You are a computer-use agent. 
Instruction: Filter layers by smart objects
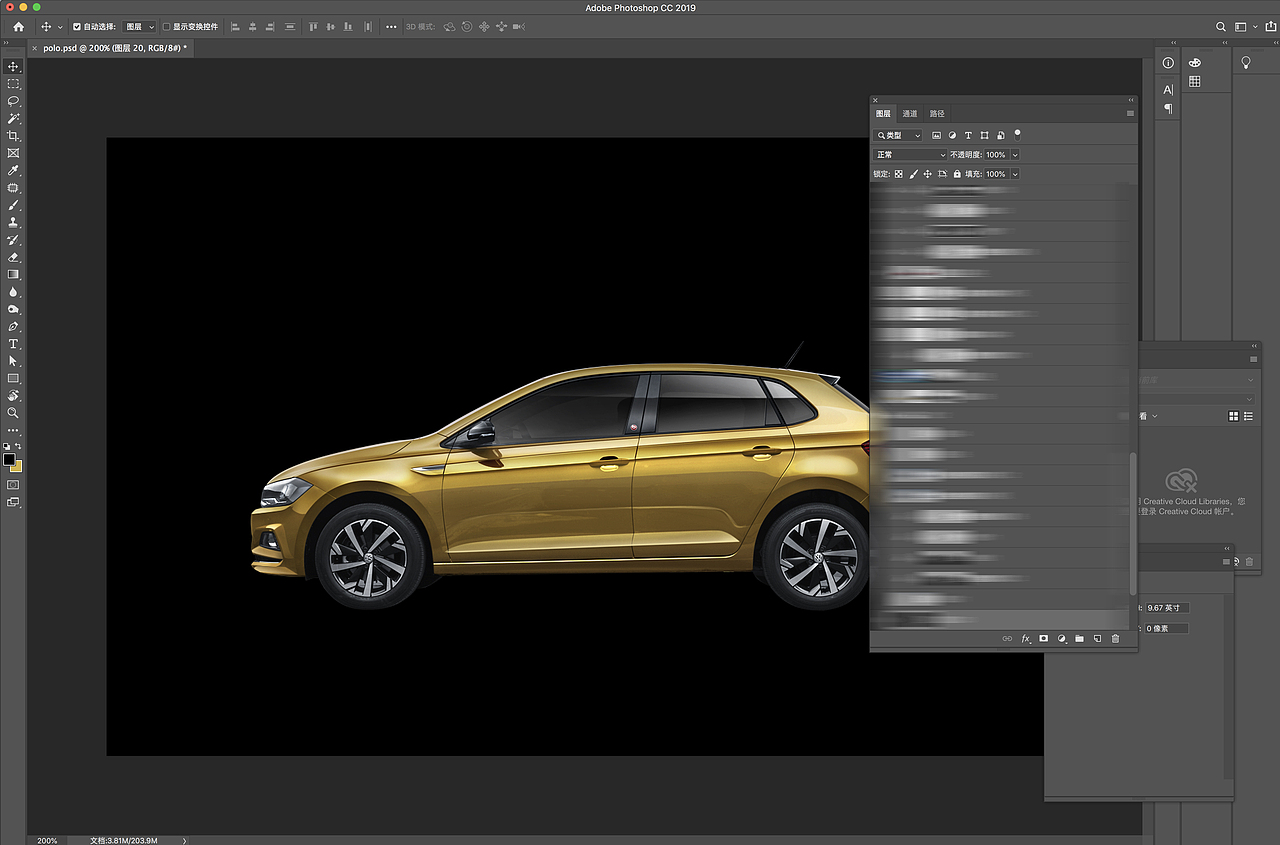click(x=1000, y=135)
